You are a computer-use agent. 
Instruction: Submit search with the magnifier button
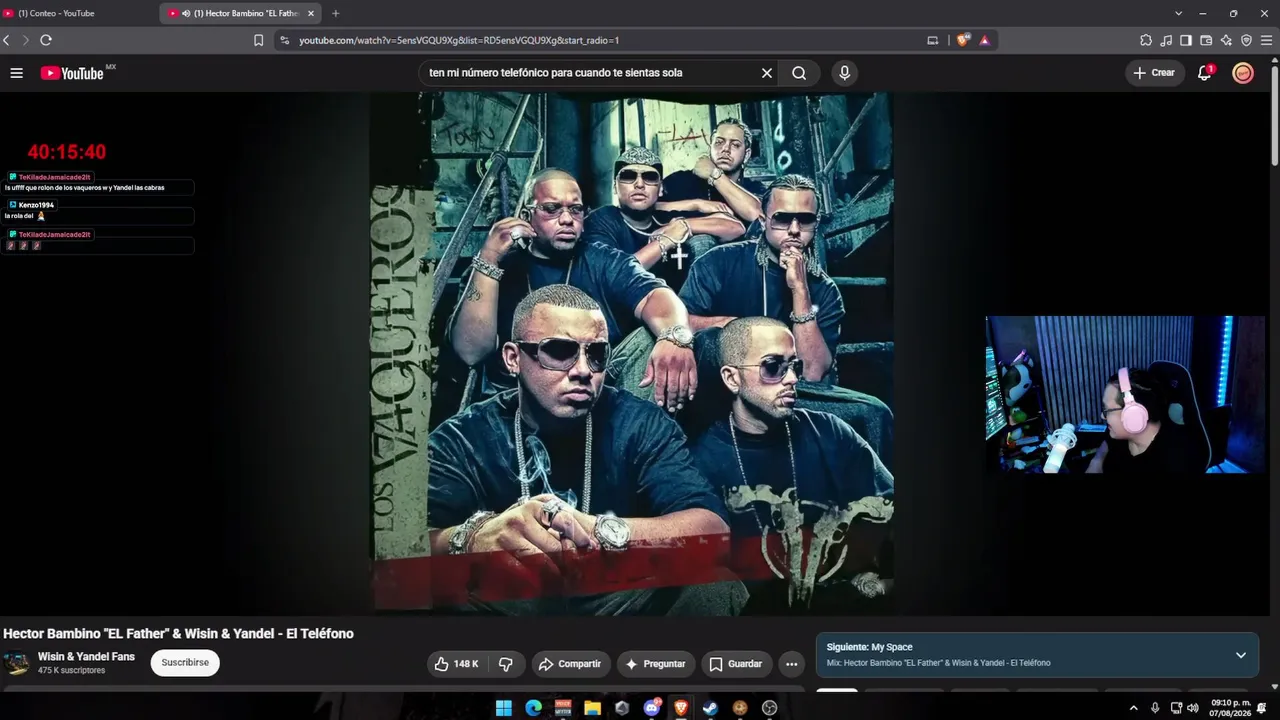[799, 73]
